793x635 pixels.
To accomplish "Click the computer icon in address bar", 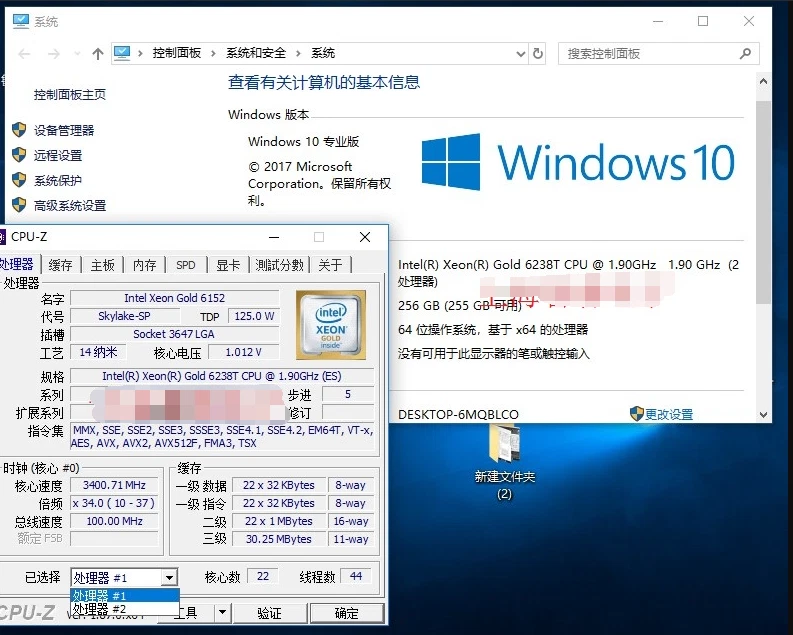I will [122, 53].
